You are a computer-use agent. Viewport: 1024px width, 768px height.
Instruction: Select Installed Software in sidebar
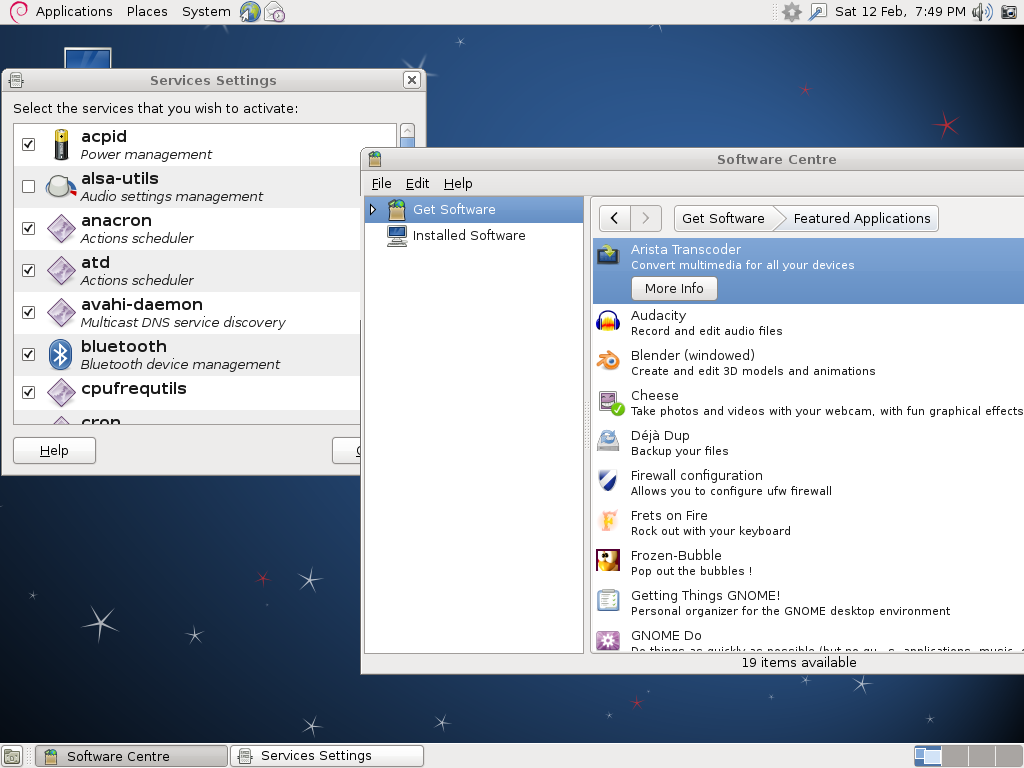(473, 236)
